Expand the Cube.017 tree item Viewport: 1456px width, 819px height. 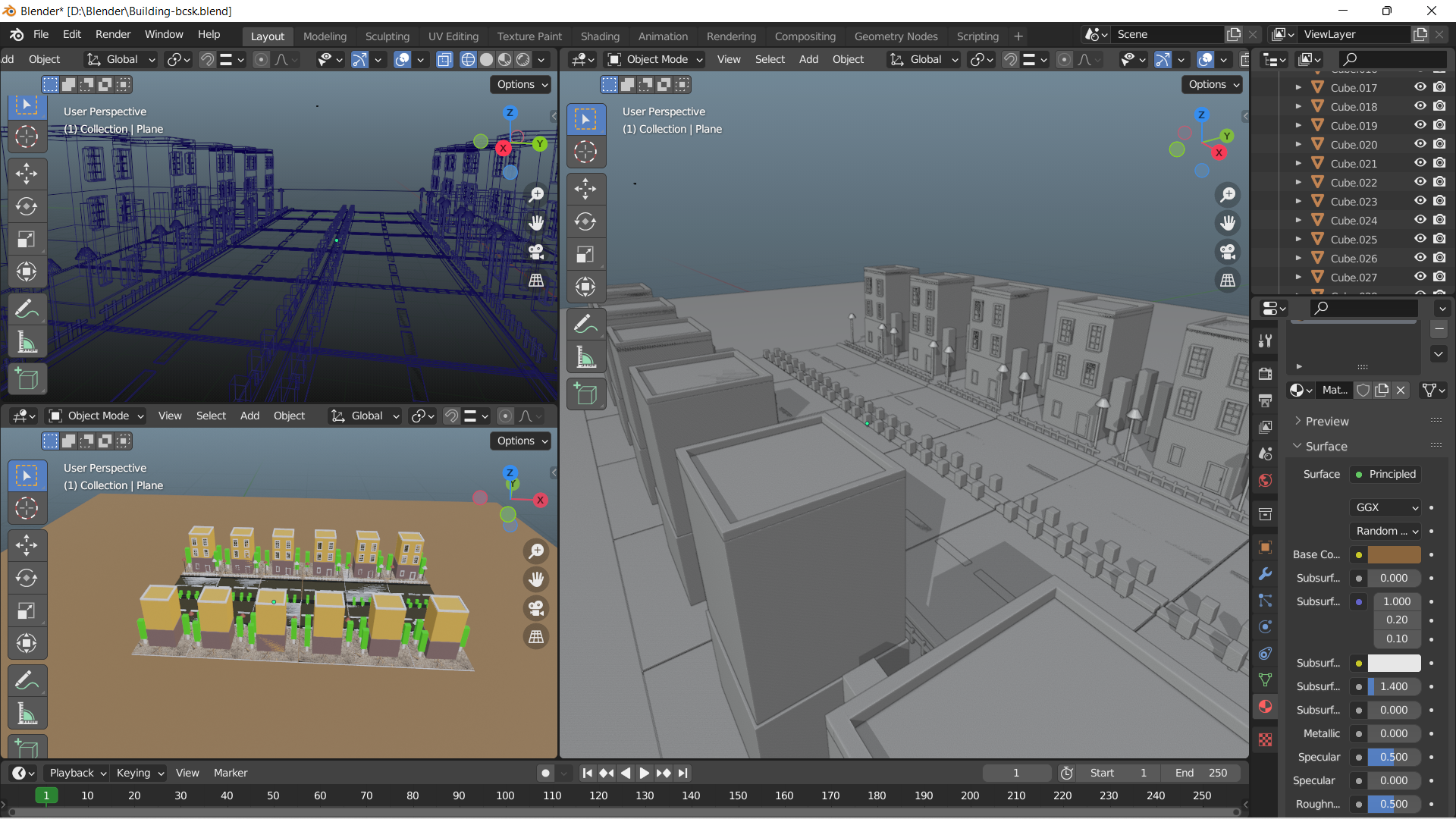pos(1298,88)
